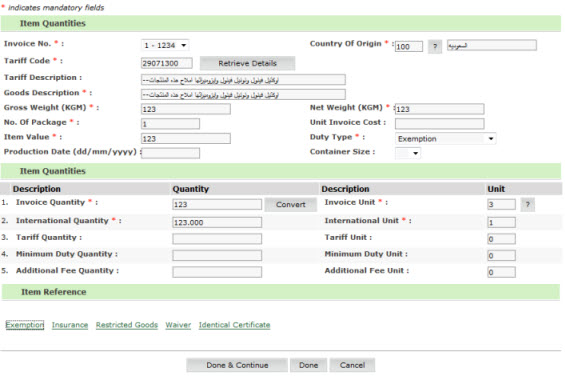The height and width of the screenshot is (388, 565).
Task: Open the Restricted Goods link
Action: pos(127,325)
